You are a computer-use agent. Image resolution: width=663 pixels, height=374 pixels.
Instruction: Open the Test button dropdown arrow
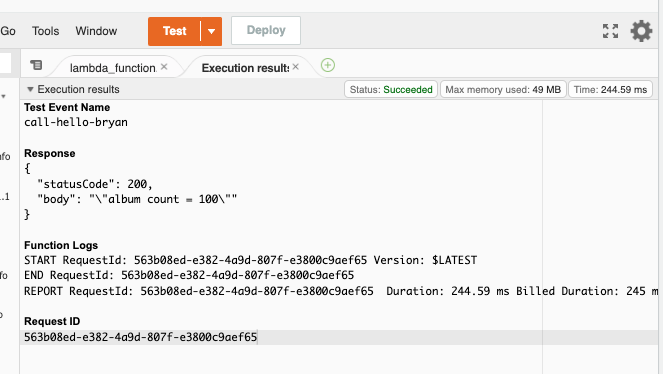point(211,31)
